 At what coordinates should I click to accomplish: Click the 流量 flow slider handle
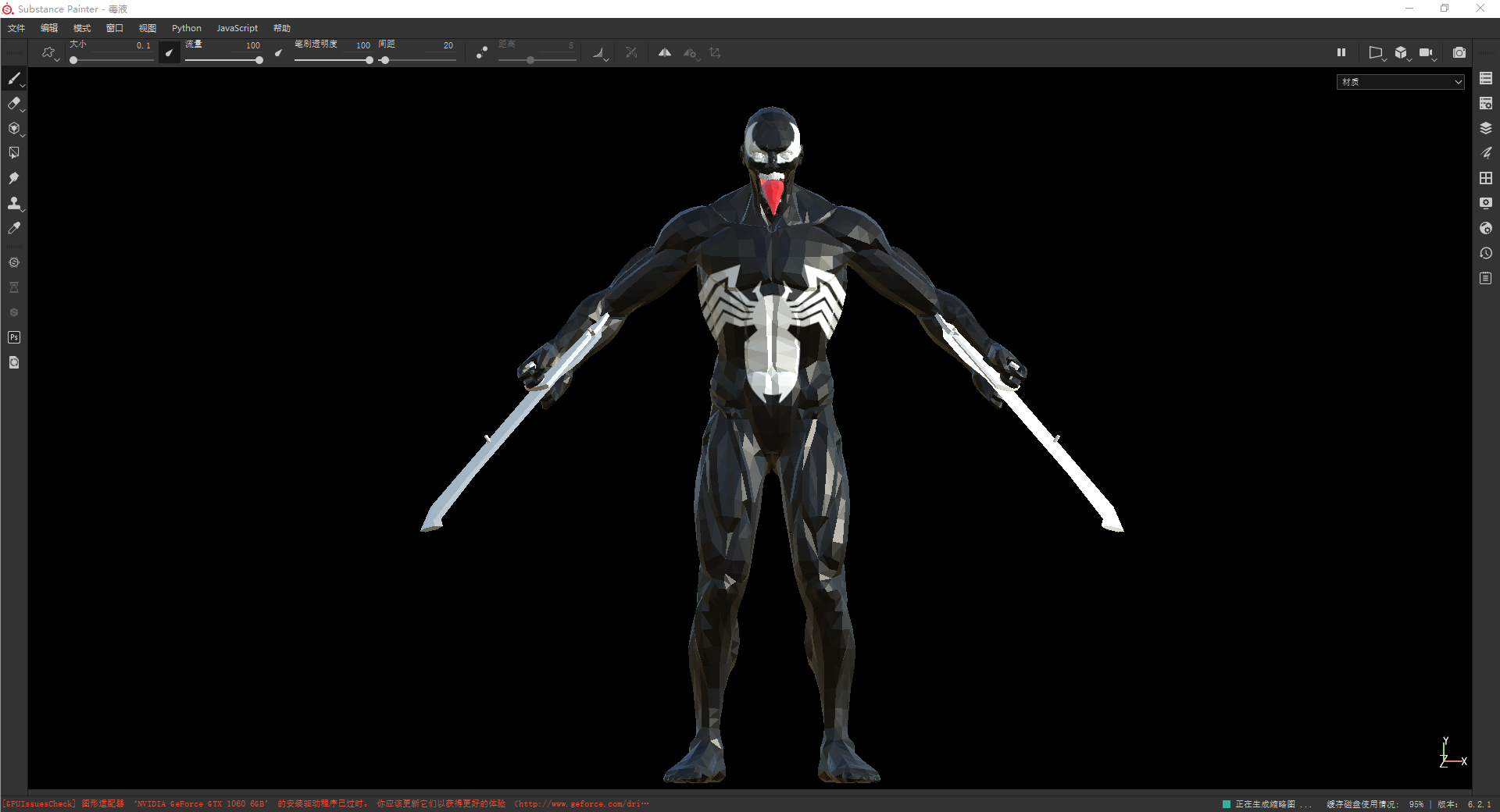[259, 60]
